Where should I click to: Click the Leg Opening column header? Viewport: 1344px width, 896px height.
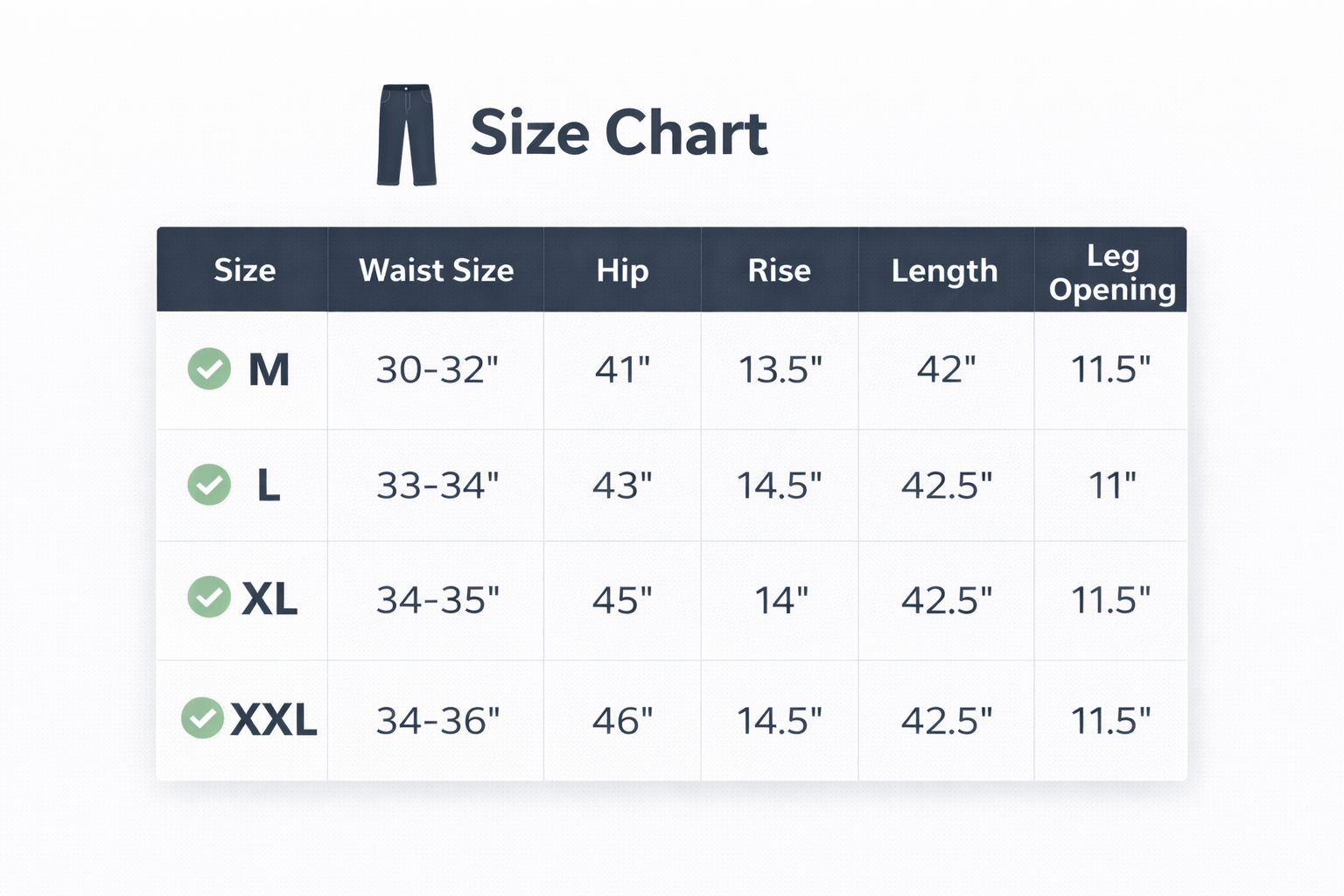click(x=1111, y=272)
